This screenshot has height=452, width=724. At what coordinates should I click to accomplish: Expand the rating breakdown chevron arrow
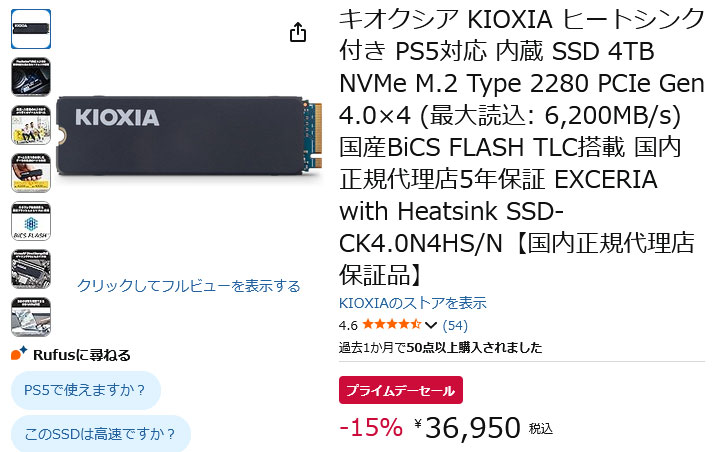(431, 326)
